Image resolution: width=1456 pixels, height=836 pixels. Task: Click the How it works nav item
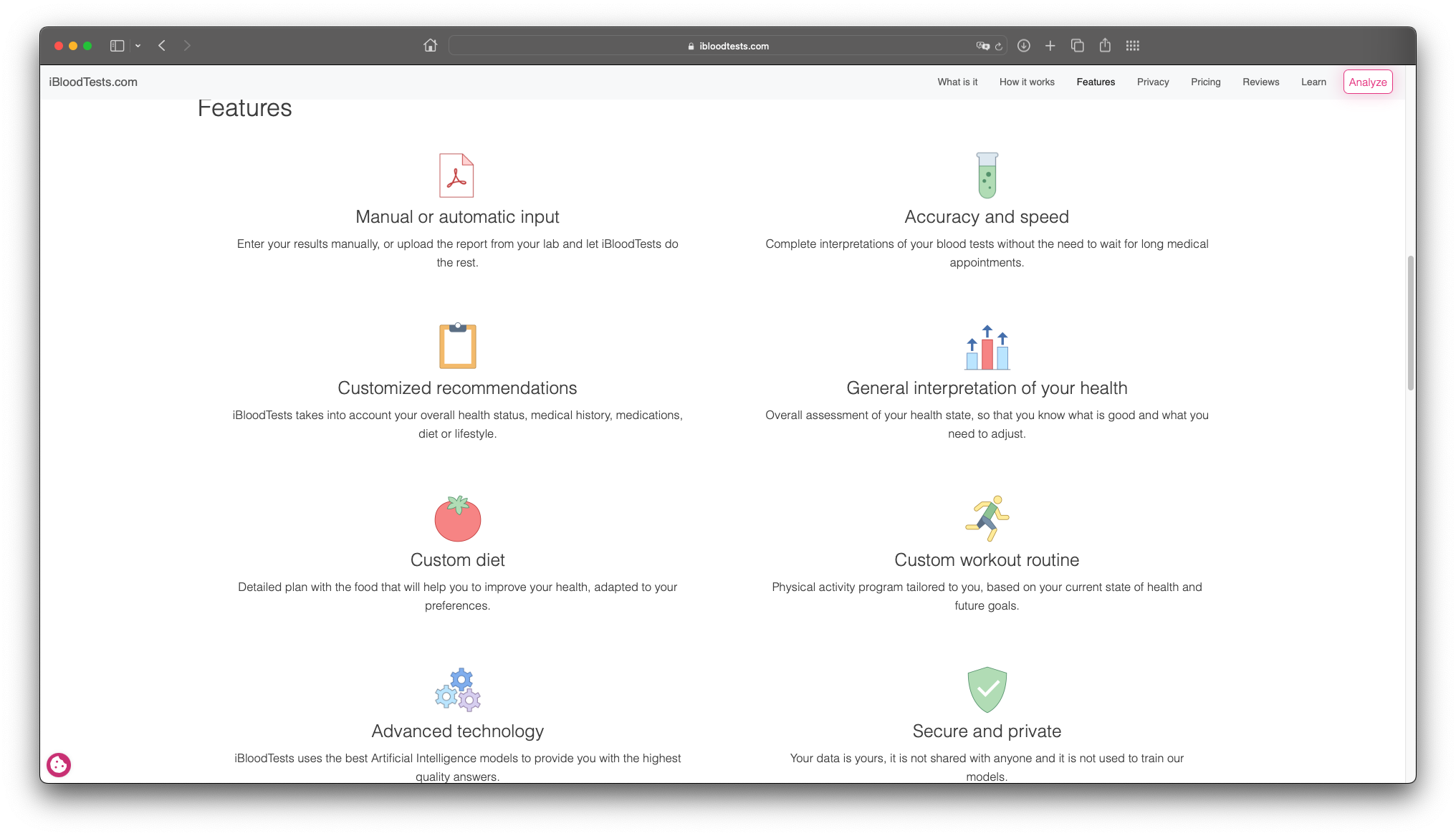1026,82
